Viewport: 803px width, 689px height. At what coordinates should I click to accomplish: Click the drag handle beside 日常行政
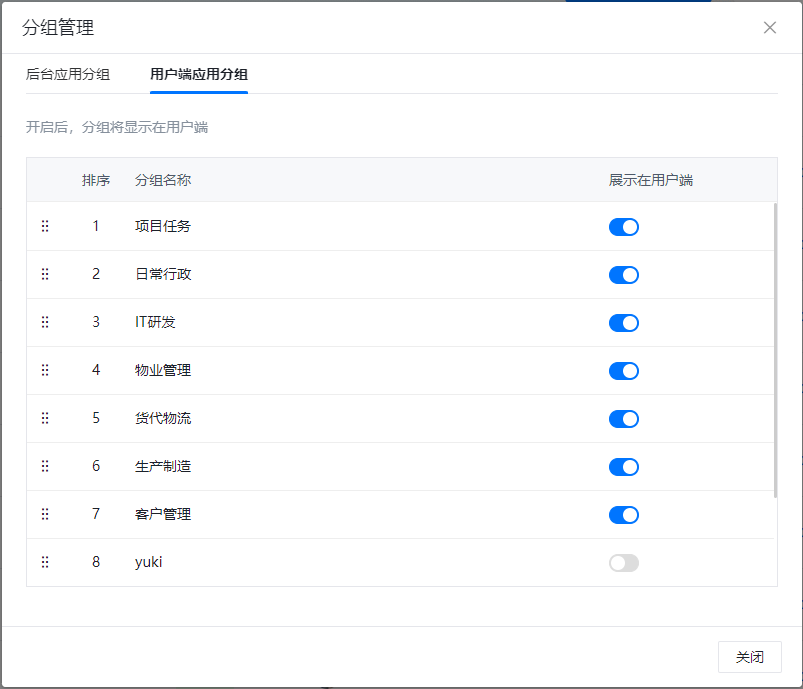click(x=45, y=274)
